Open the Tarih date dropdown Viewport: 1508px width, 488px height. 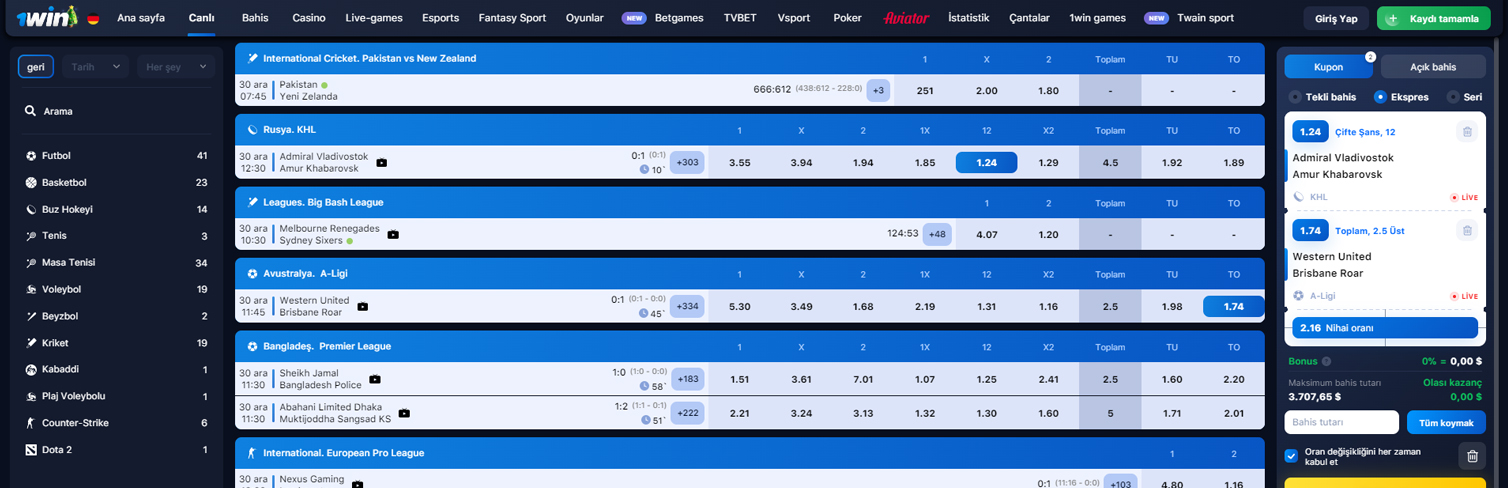[x=96, y=67]
